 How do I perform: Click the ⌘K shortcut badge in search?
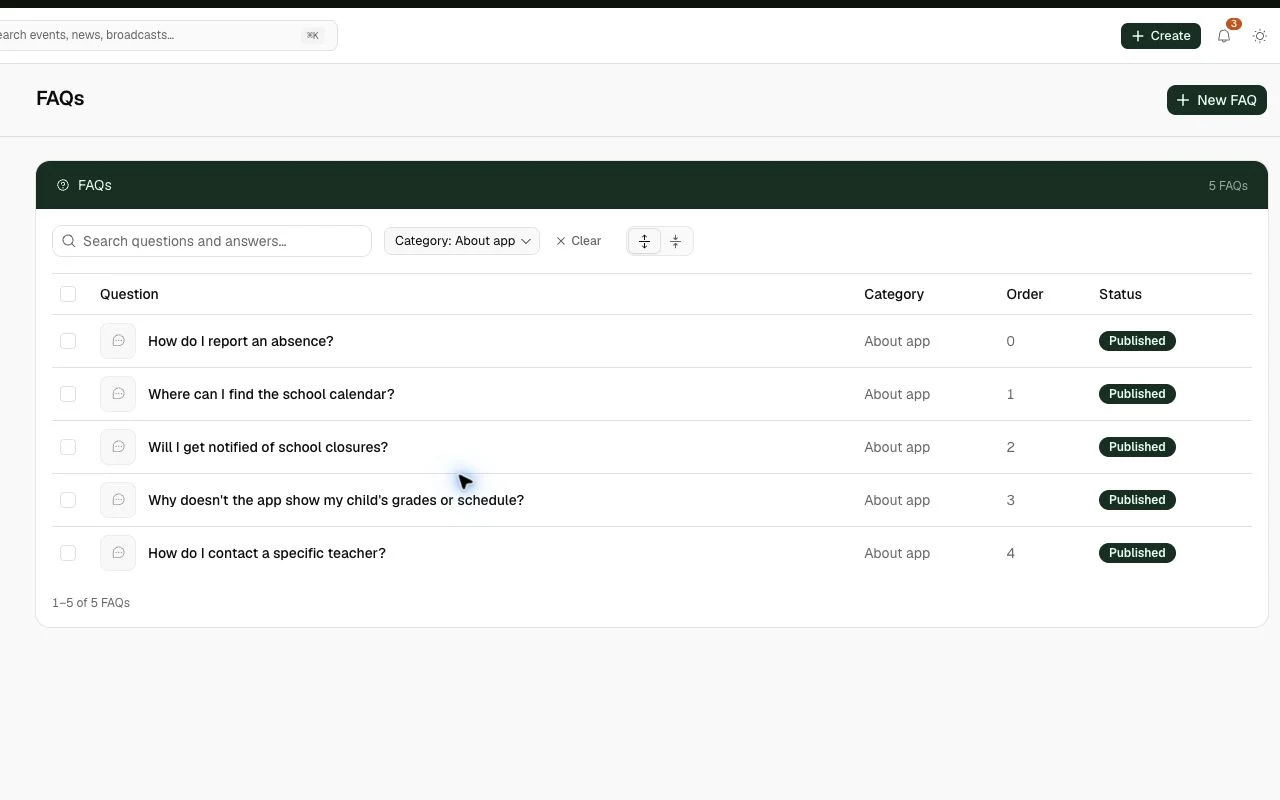coord(313,35)
